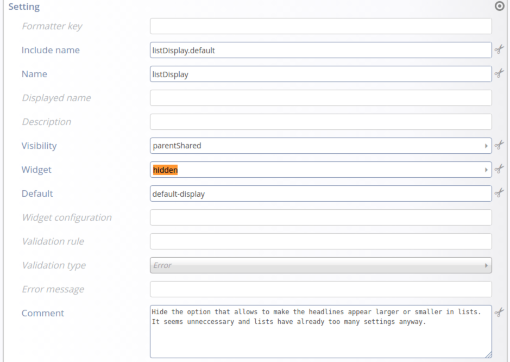Click the Default label

coord(37,194)
